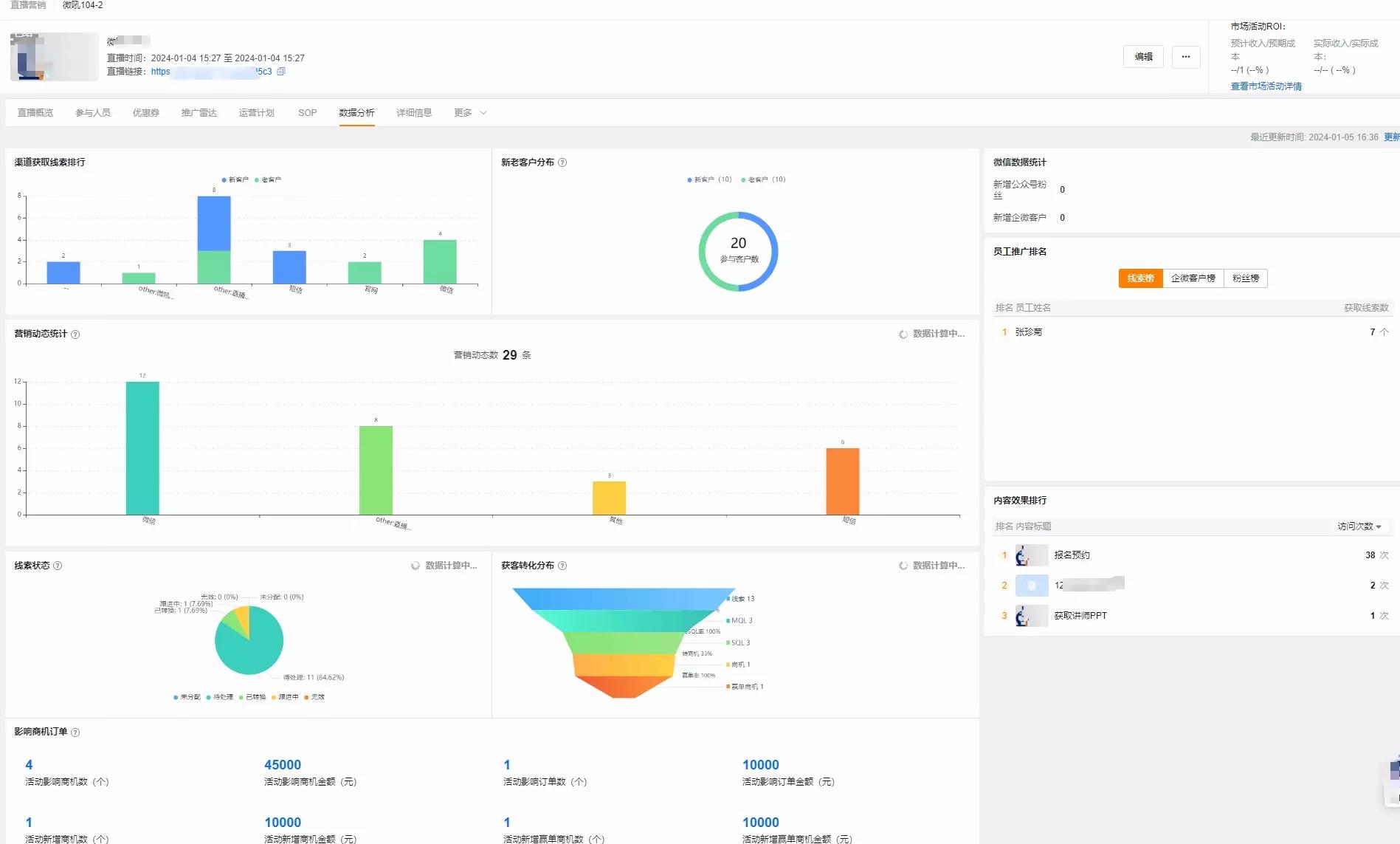The width and height of the screenshot is (1400, 844).
Task: Click the 更新 refresh link
Action: click(1392, 137)
